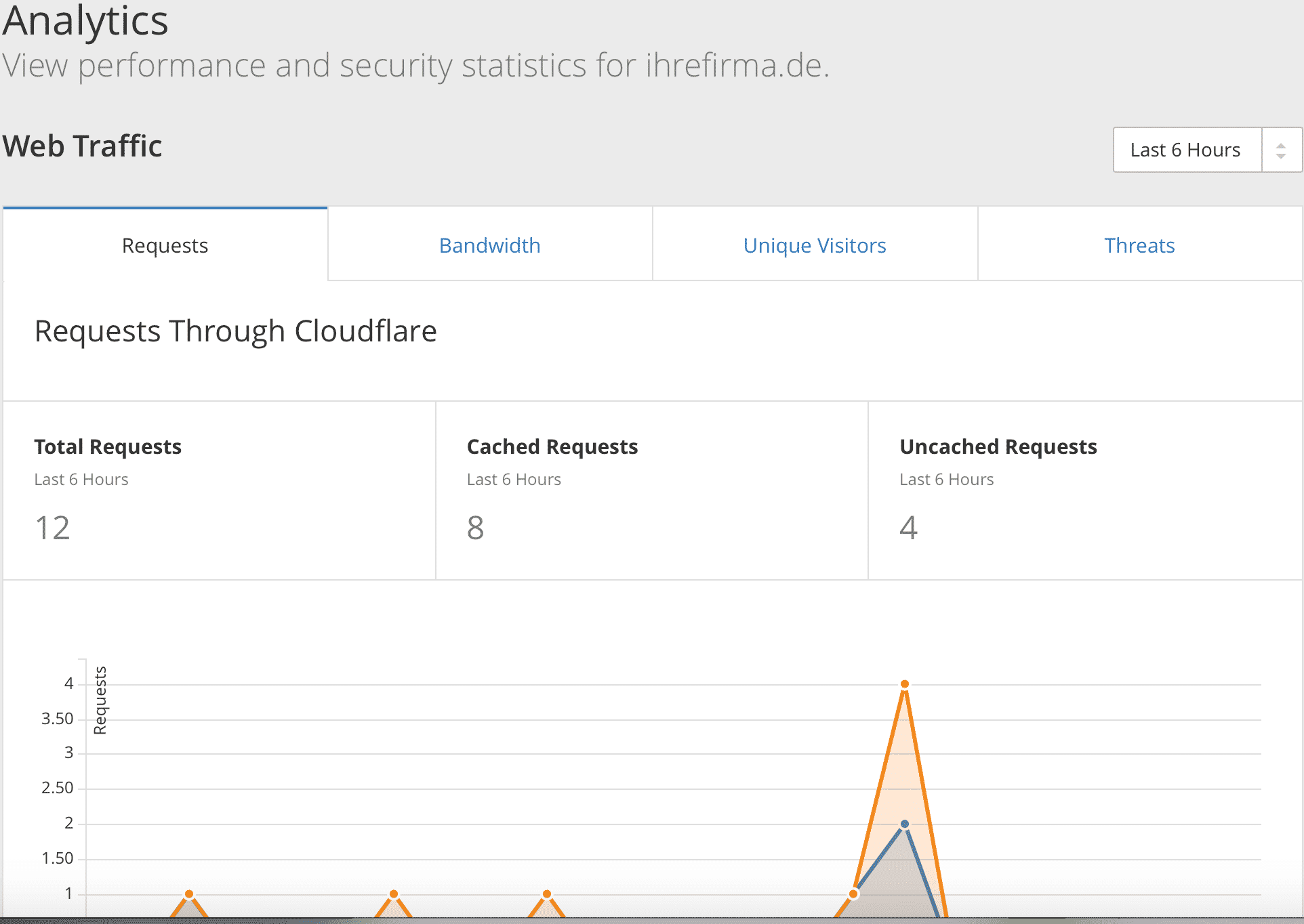1304x924 pixels.
Task: Click the vertical Requests axis label
Action: 100,700
